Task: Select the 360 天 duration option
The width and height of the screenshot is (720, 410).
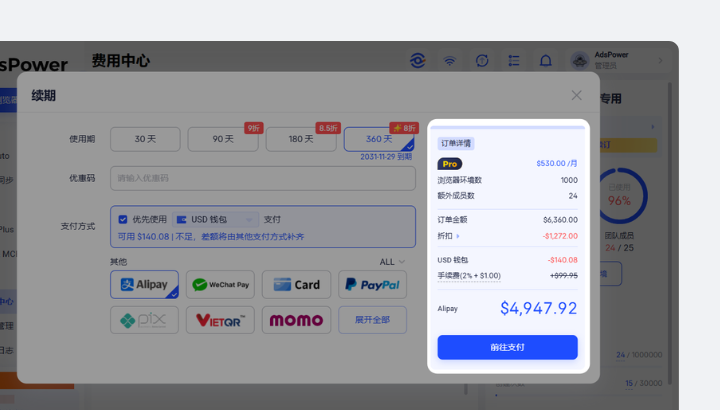Action: coord(379,139)
